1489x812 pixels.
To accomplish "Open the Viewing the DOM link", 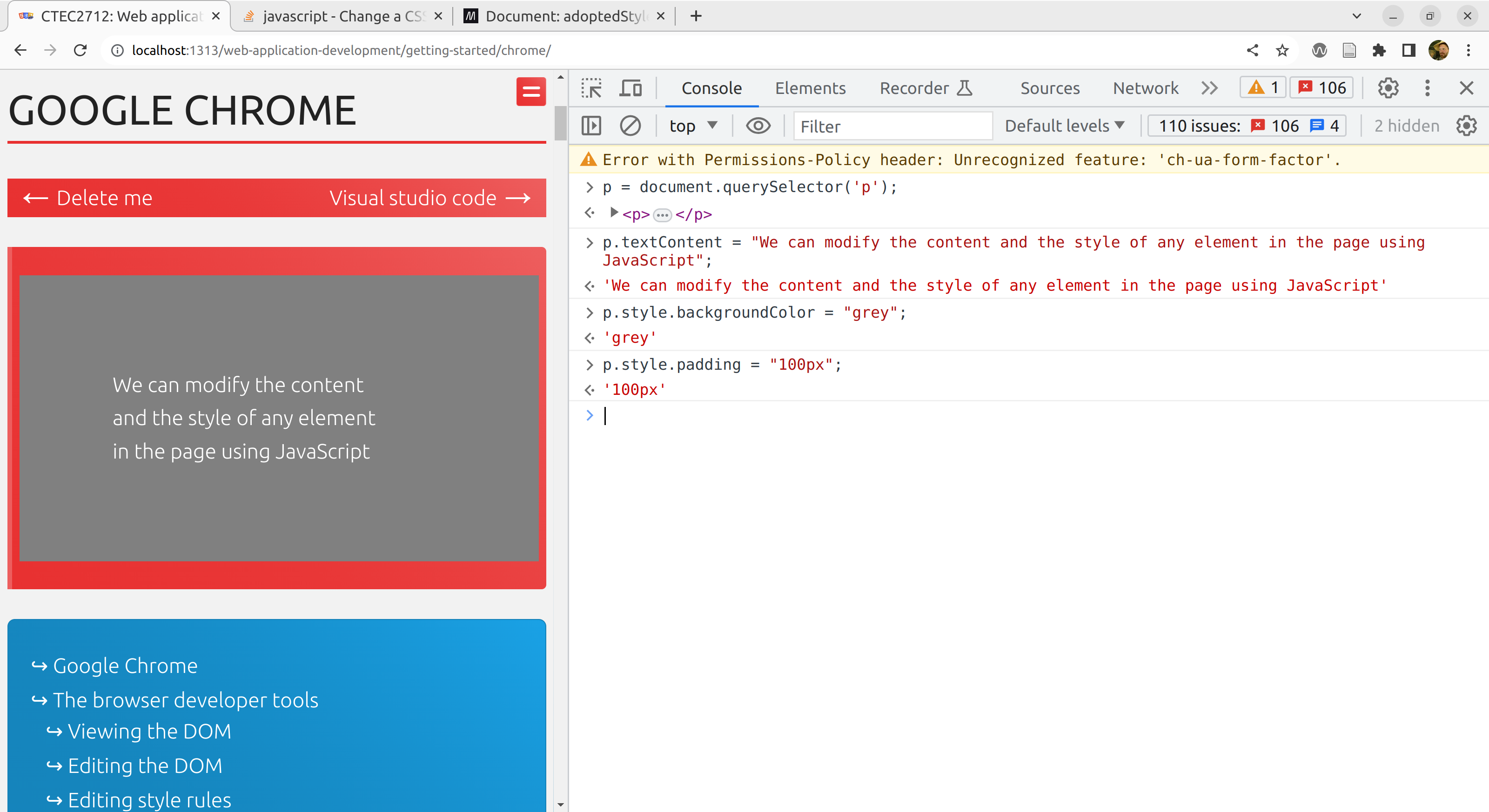I will (149, 732).
